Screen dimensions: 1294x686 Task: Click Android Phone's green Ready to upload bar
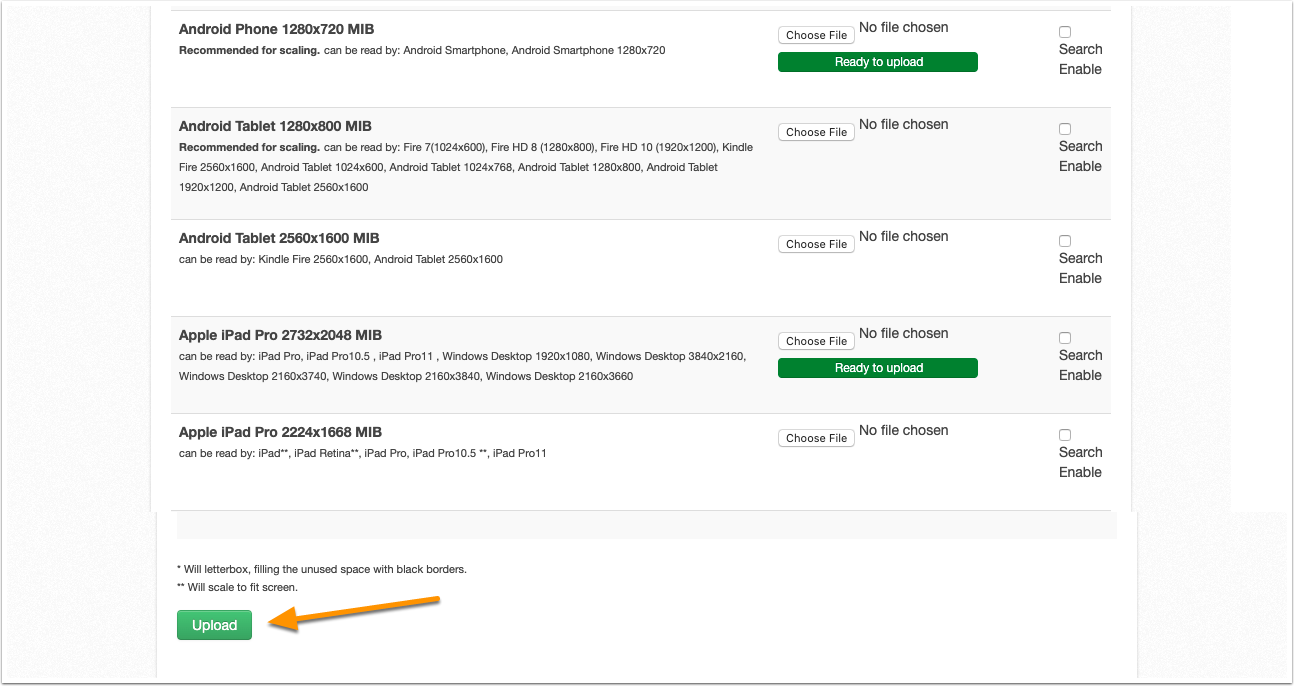(878, 62)
